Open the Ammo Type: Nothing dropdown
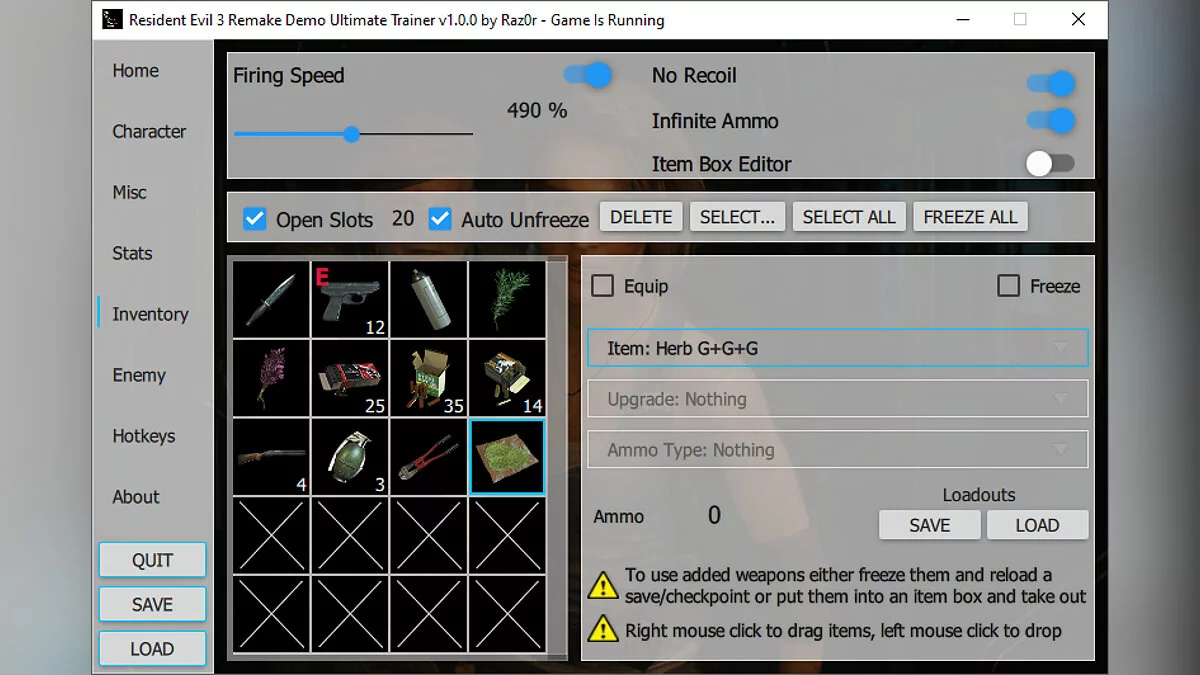 837,450
